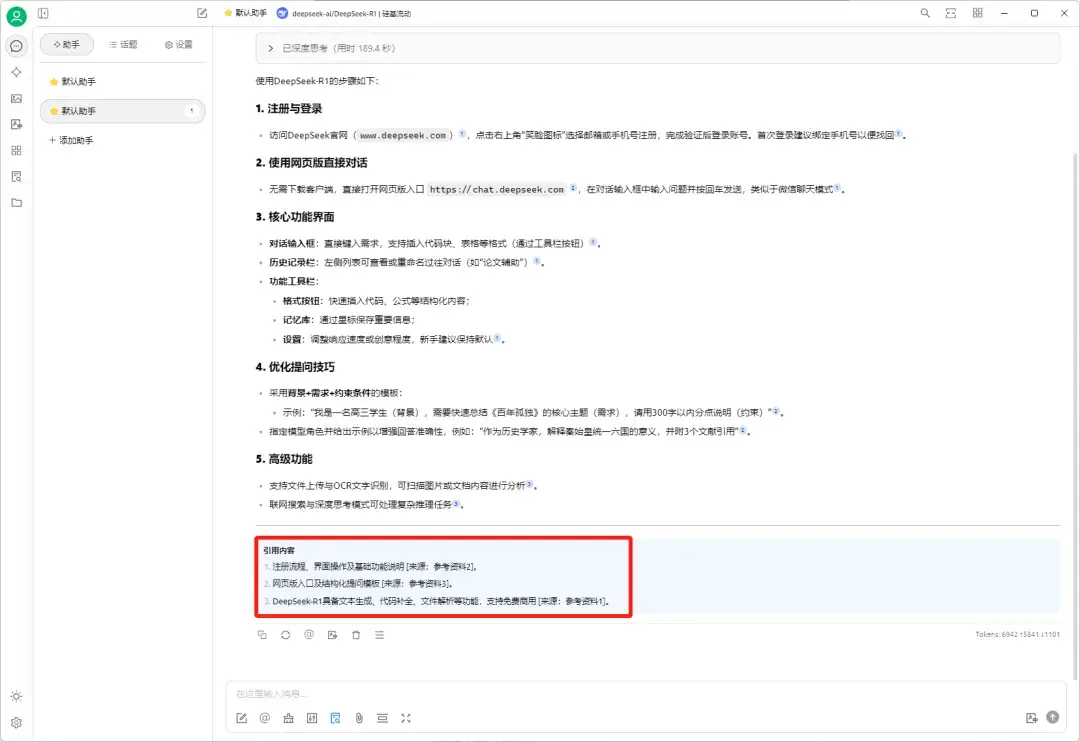Select the 默认助手 entry with badge 1
Viewport: 1080px width, 742px height.
[123, 111]
